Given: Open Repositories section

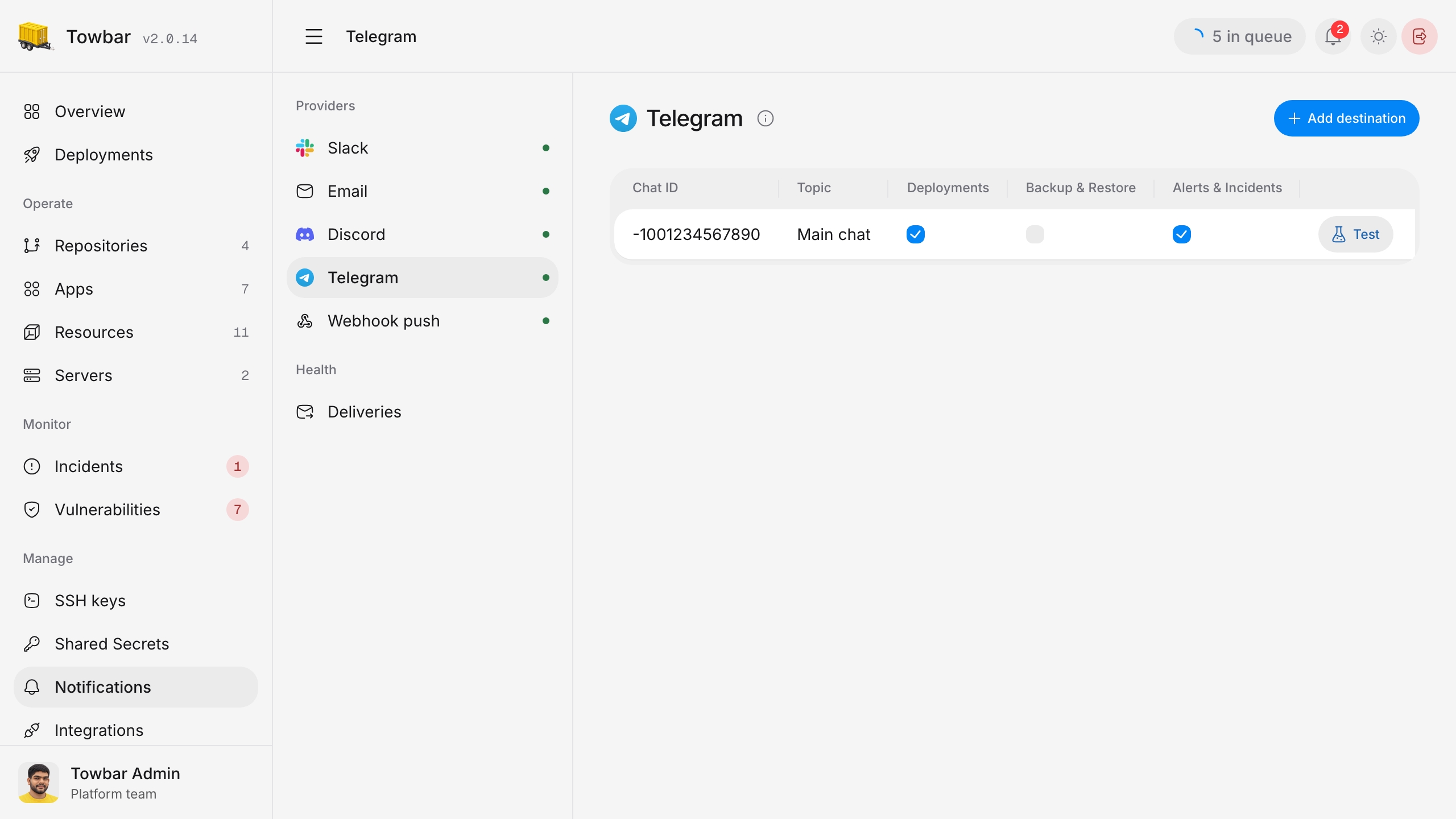Looking at the screenshot, I should pos(136,246).
